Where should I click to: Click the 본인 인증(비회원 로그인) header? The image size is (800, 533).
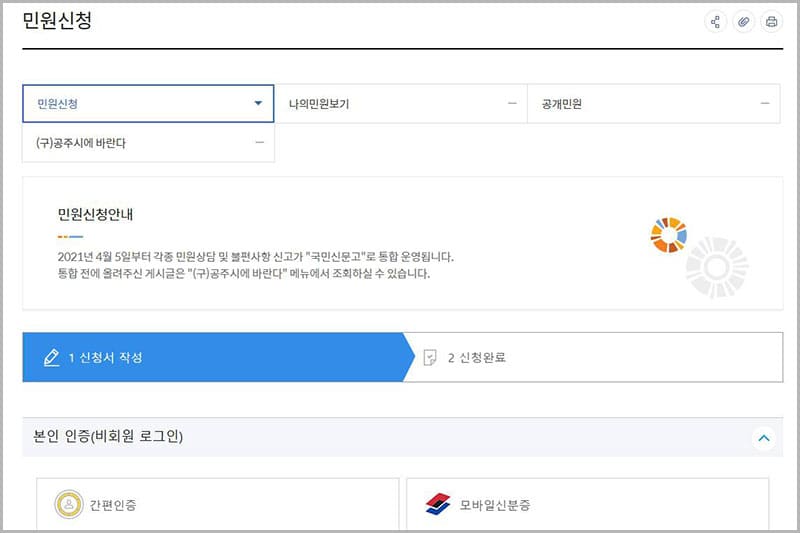coord(108,437)
